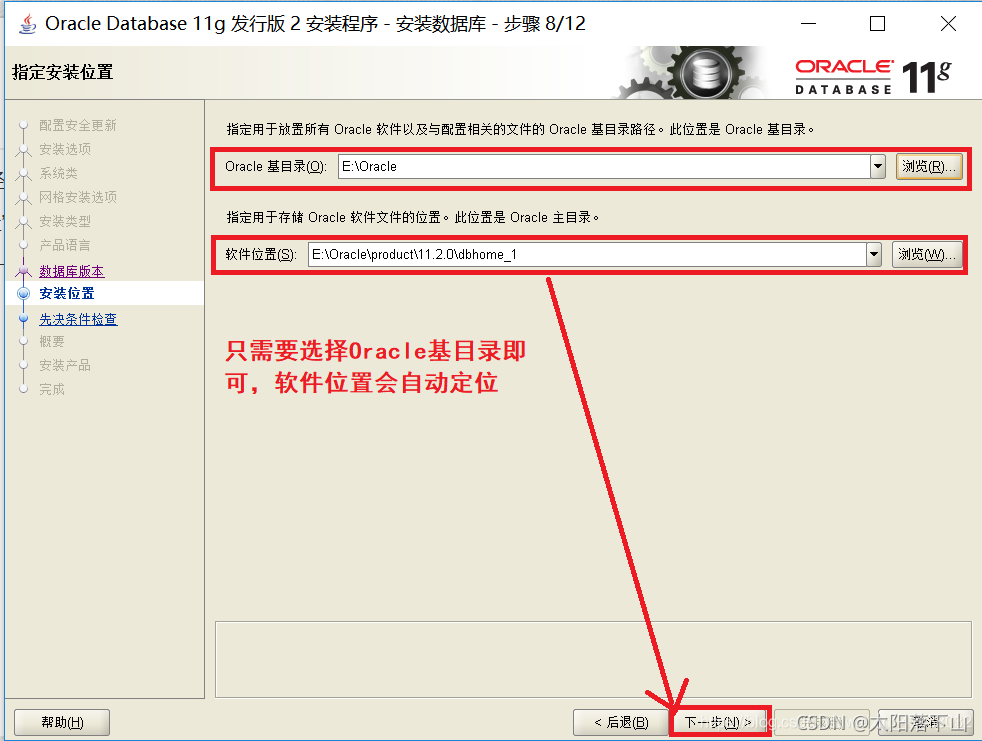
Task: Click the 安装选项 step label
Action: [x=65, y=149]
